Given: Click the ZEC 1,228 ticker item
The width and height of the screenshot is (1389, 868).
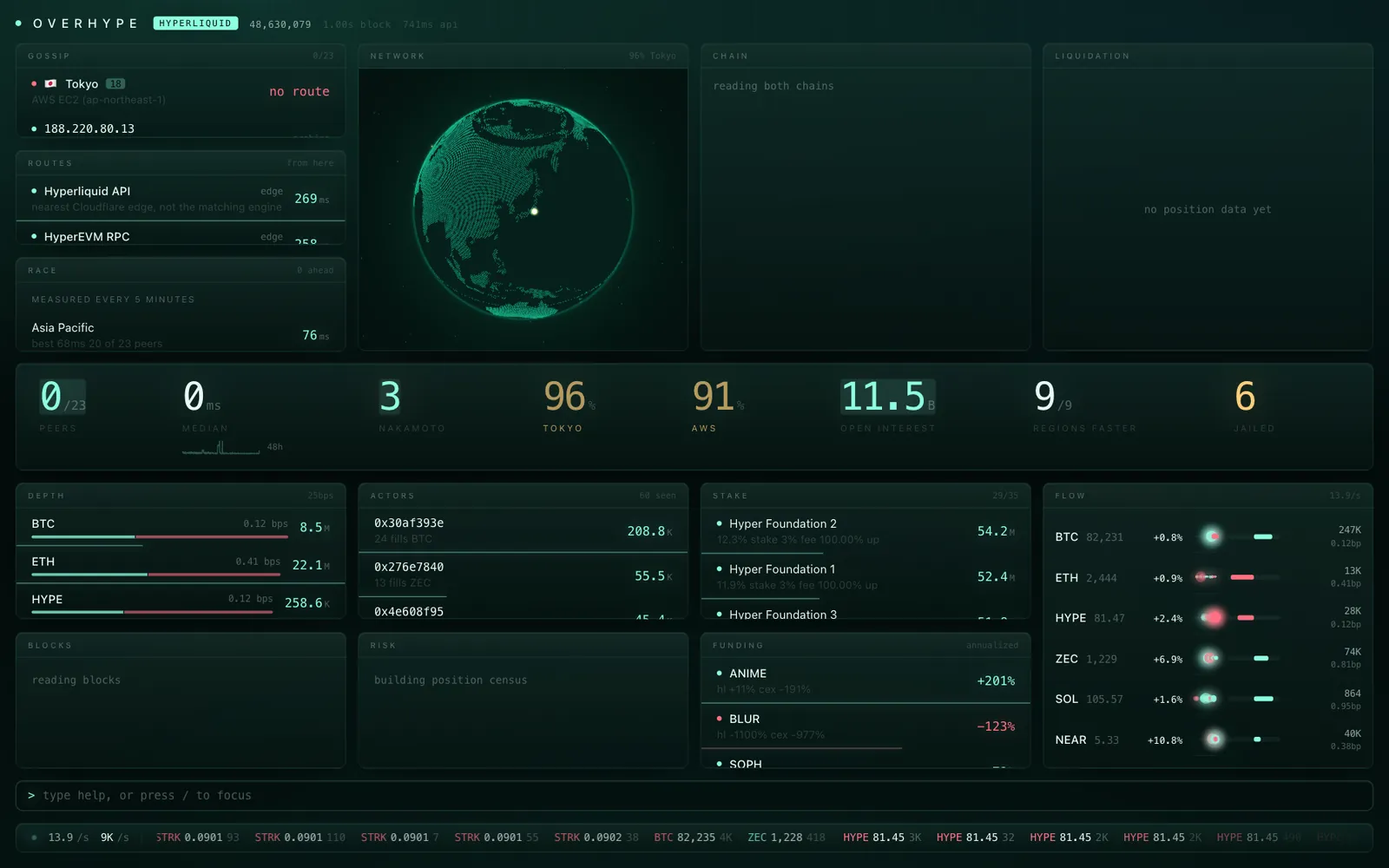Looking at the screenshot, I should (x=787, y=838).
